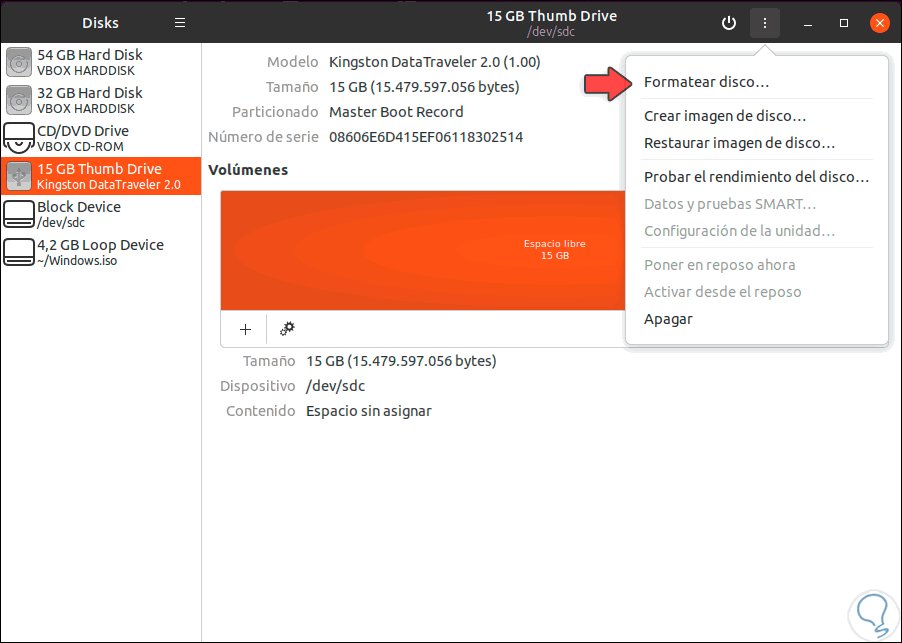This screenshot has height=643, width=902.
Task: Select the CD/DVD Drive icon
Action: click(x=18, y=138)
